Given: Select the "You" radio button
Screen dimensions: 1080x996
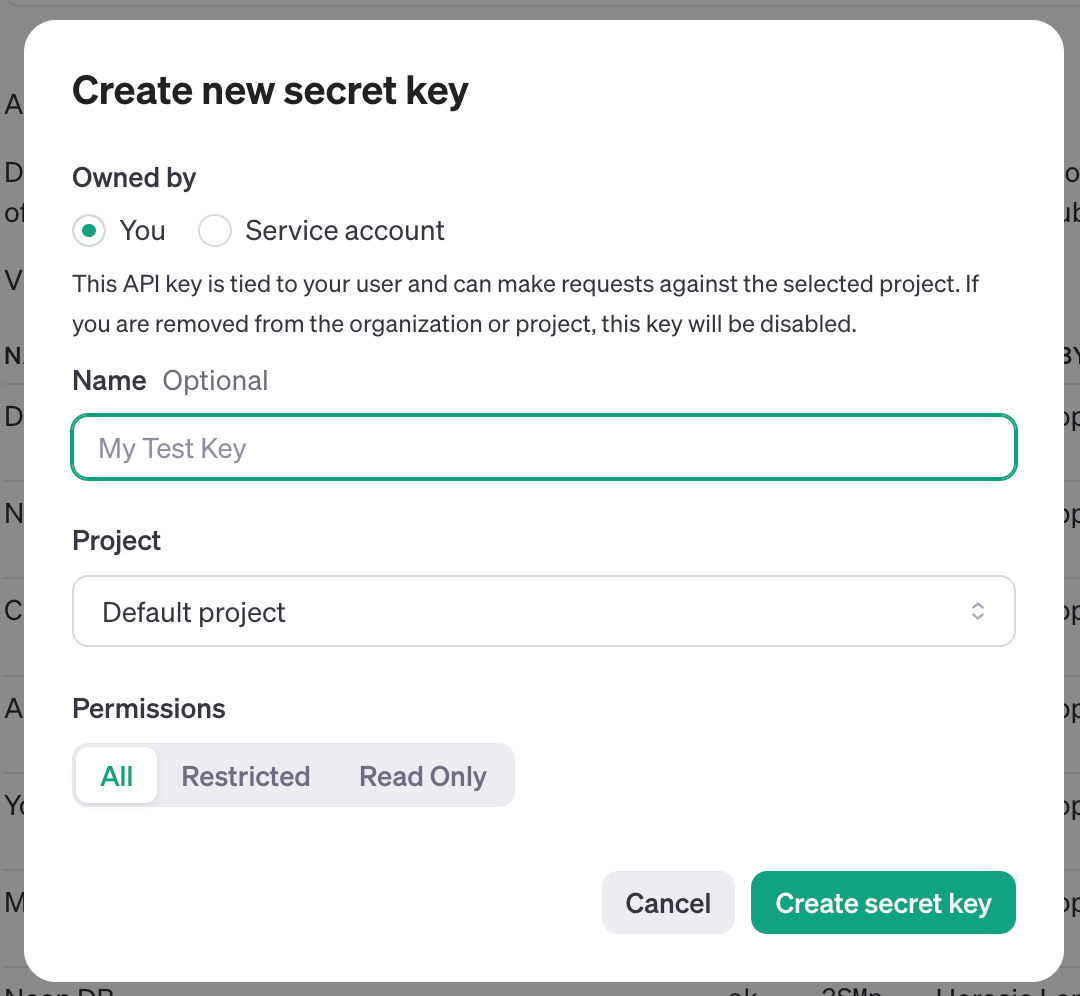Looking at the screenshot, I should click(x=88, y=230).
